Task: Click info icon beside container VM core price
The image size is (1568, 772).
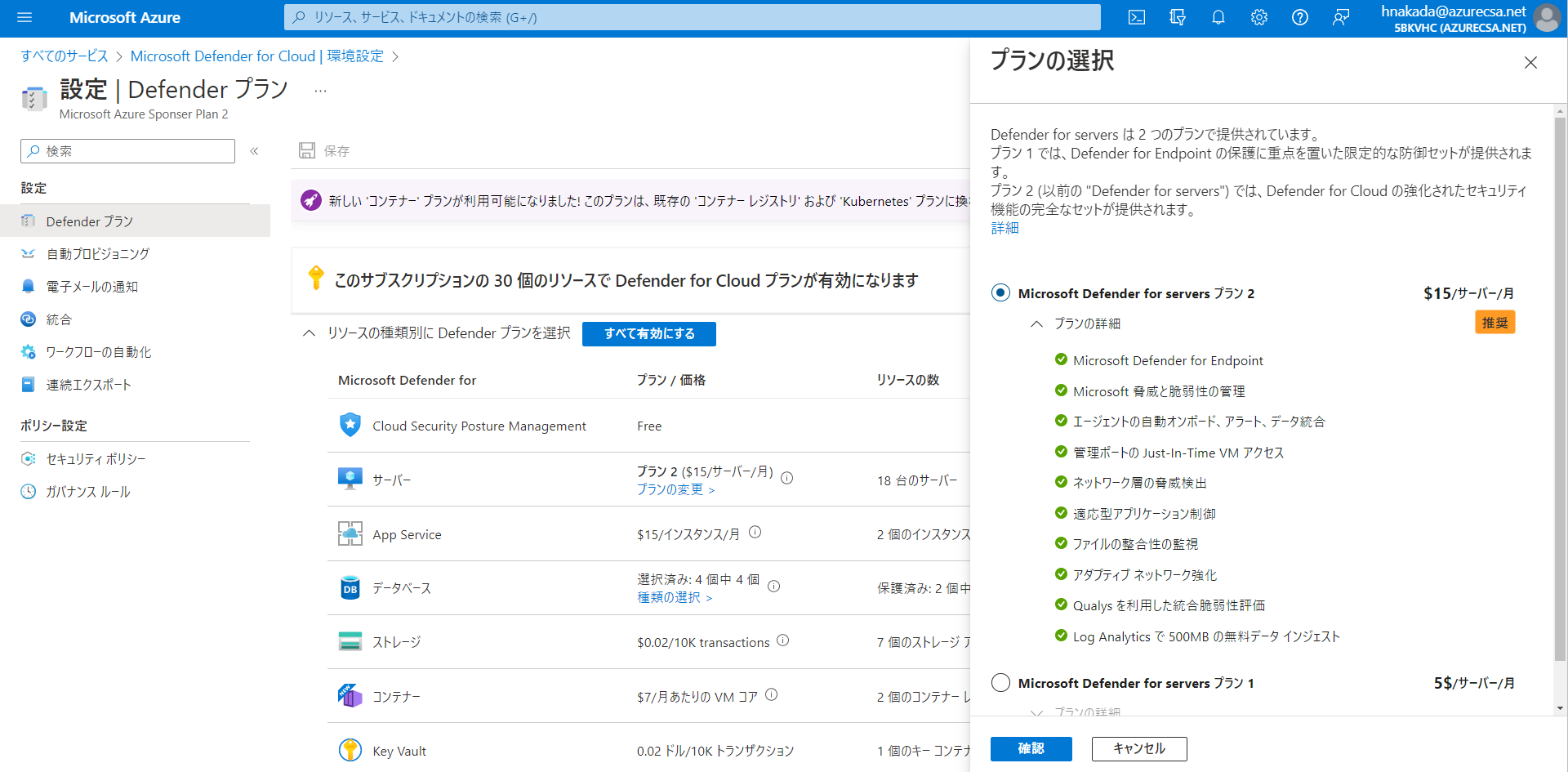Action: [x=772, y=694]
